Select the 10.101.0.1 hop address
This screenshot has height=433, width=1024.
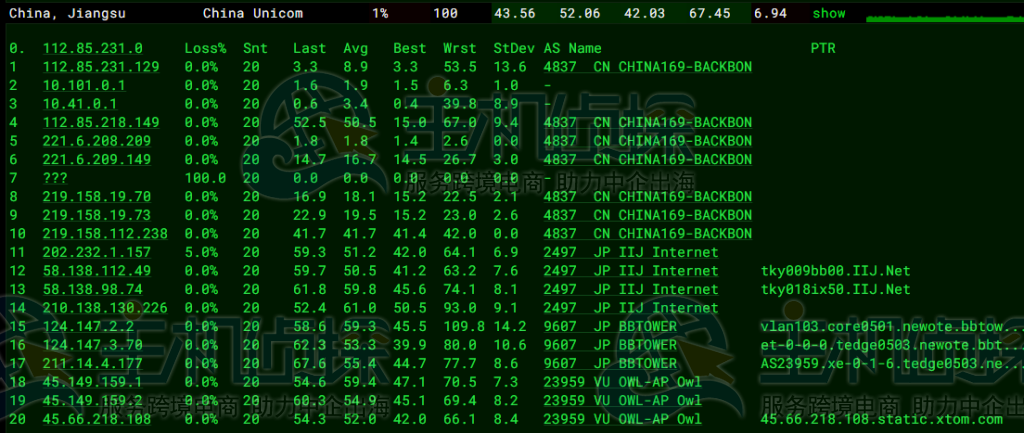pos(84,85)
